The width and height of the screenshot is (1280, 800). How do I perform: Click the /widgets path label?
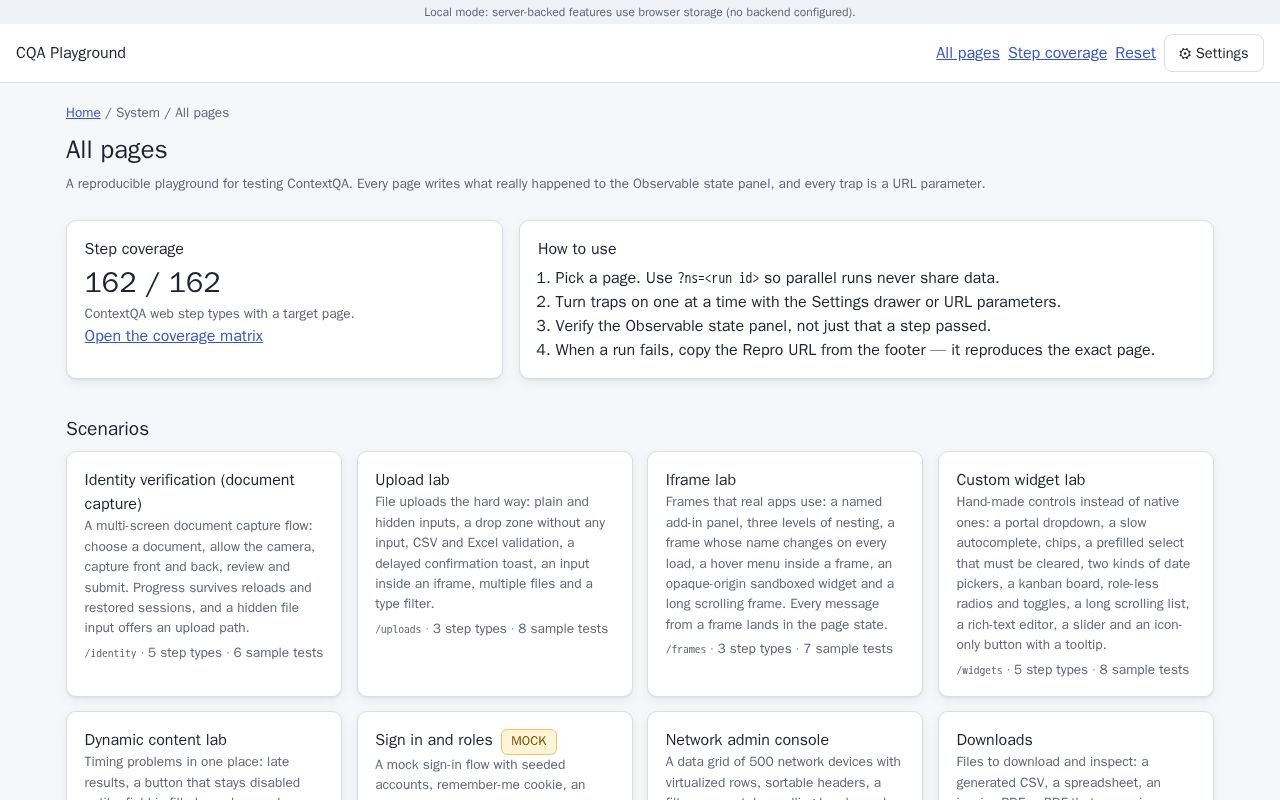point(979,670)
